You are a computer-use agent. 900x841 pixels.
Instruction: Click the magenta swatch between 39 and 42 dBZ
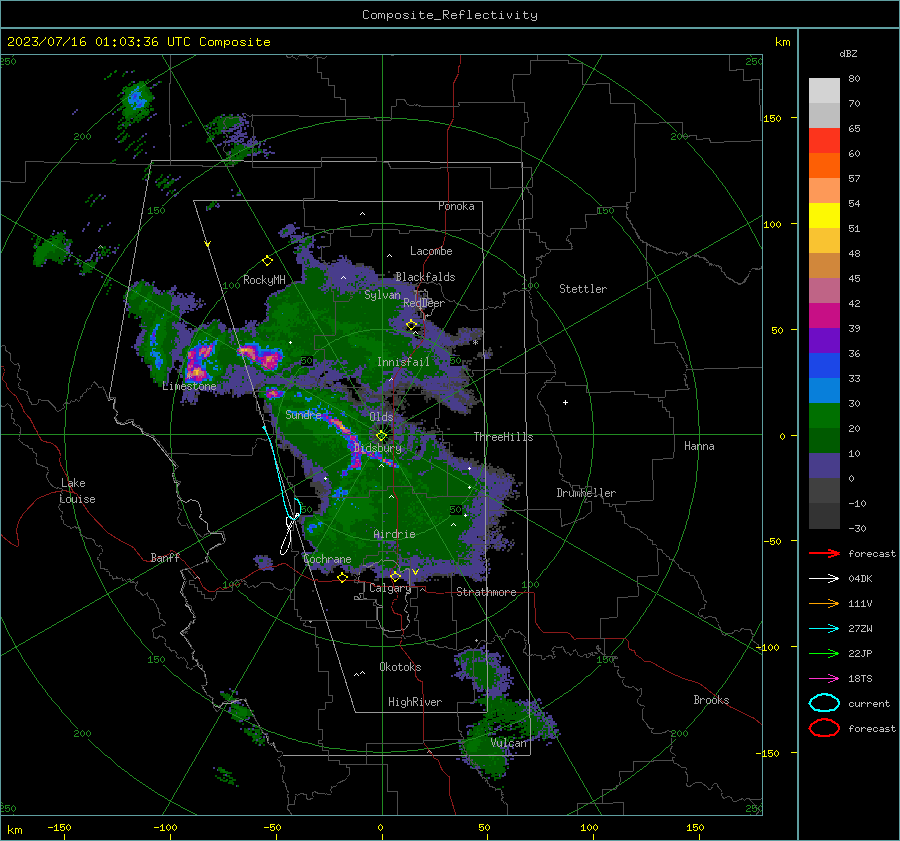824,316
